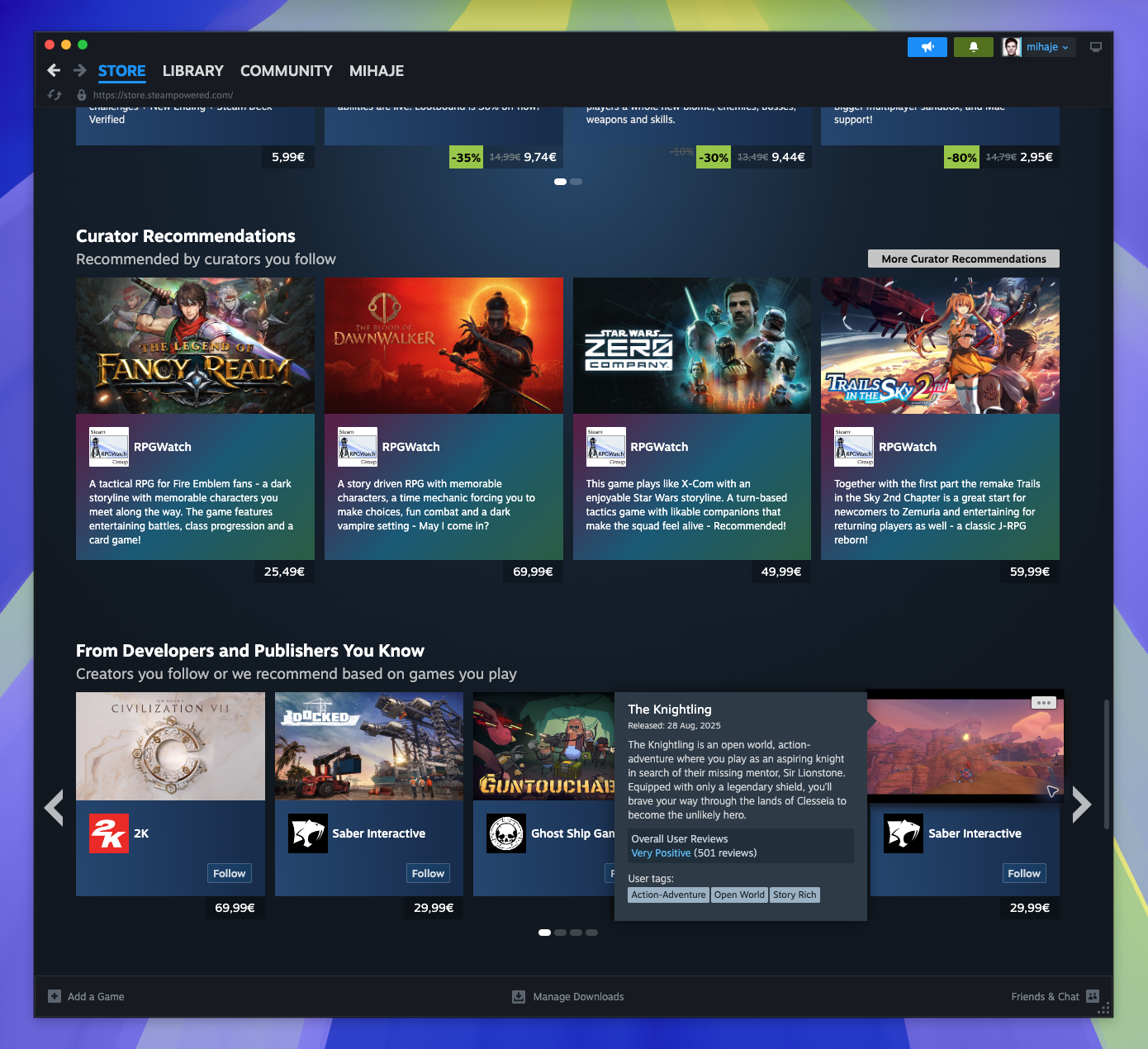Select the second dot of the top carousel
This screenshot has width=1148, height=1049.
point(576,182)
